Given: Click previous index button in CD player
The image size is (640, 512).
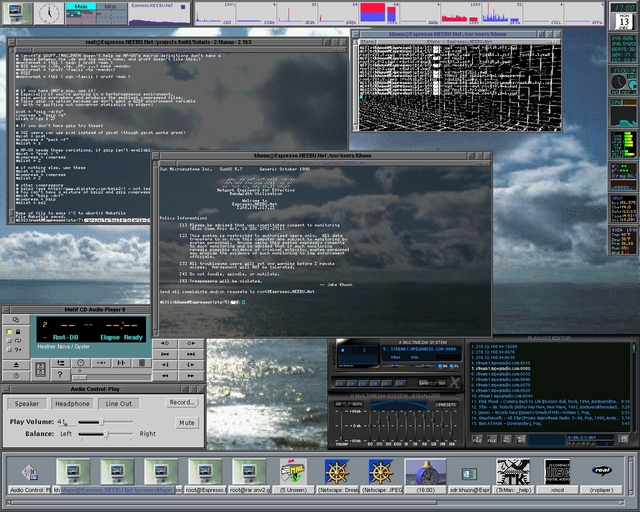Looking at the screenshot, I should (165, 365).
